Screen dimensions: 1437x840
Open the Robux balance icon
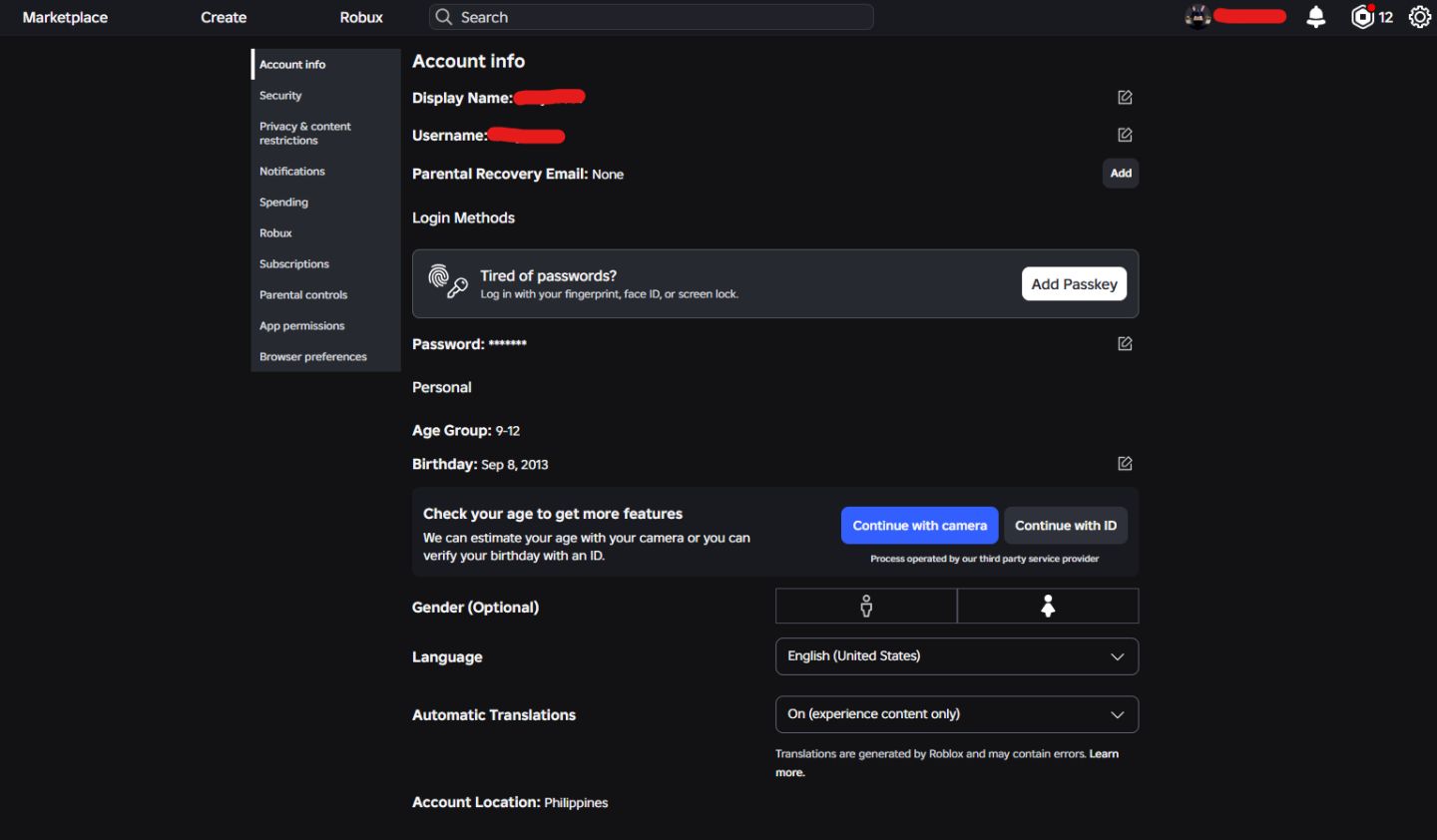tap(1362, 17)
